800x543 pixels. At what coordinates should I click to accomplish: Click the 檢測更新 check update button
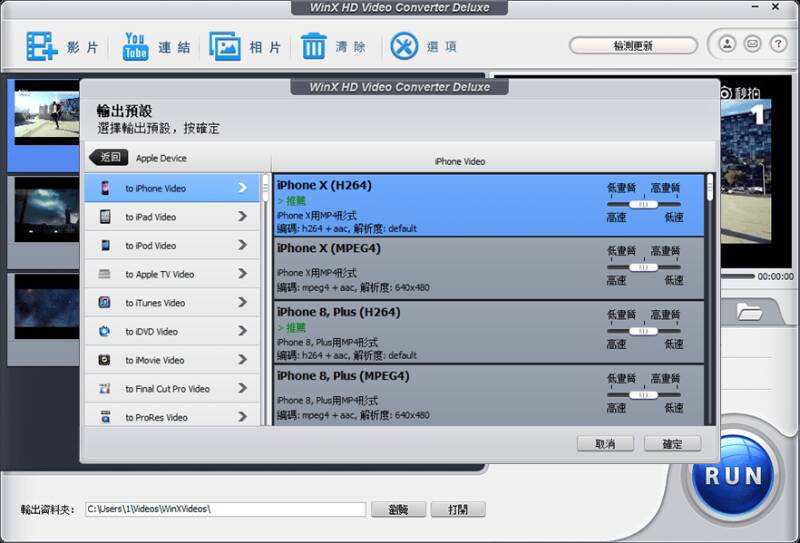633,45
